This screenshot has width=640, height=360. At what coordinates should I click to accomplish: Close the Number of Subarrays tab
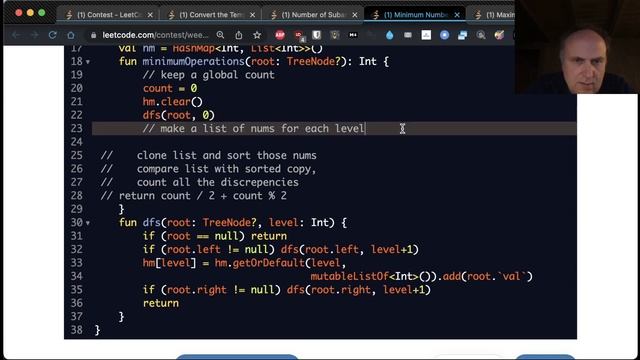(355, 15)
